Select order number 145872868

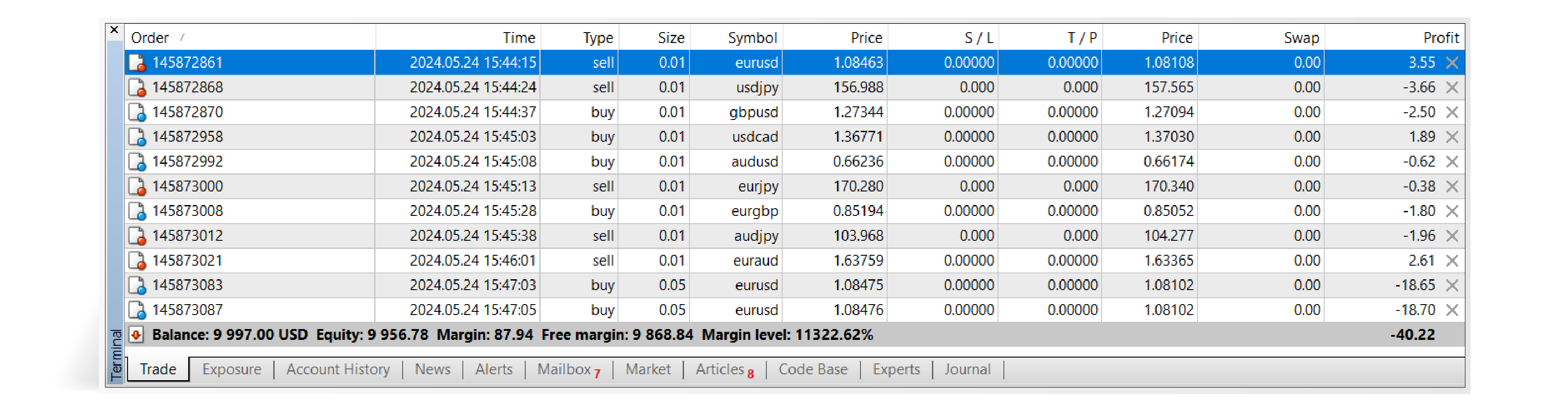point(187,88)
